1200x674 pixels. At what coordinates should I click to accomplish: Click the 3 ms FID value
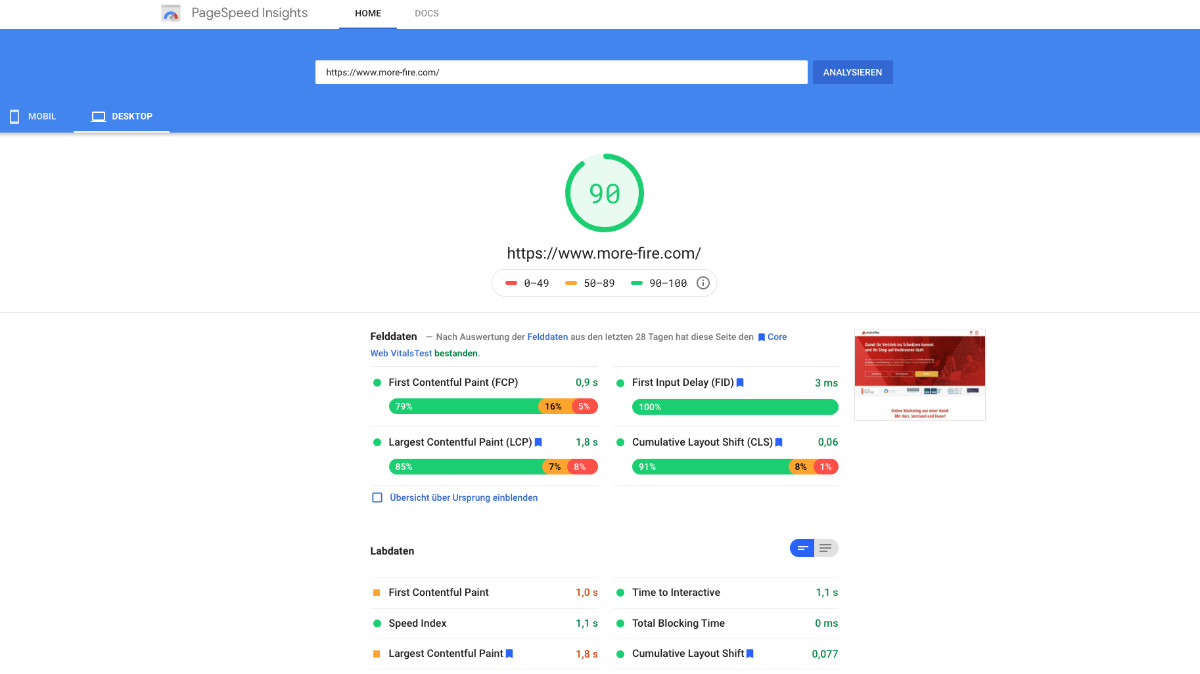tap(826, 382)
